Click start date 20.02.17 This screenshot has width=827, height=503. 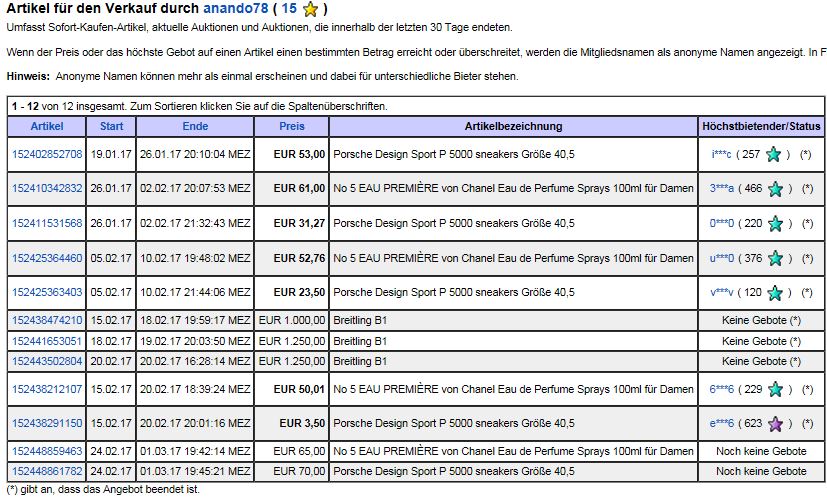point(111,362)
